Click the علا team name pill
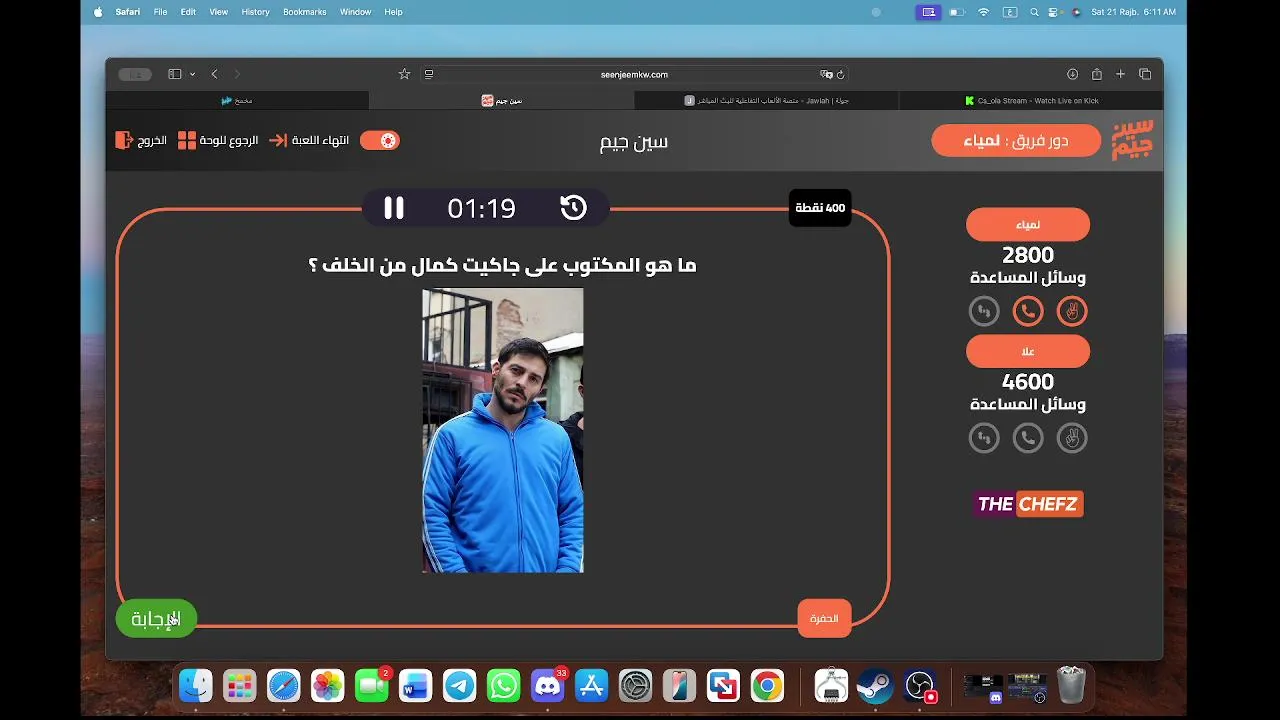Screen dimensions: 1280x720 pos(1028,351)
